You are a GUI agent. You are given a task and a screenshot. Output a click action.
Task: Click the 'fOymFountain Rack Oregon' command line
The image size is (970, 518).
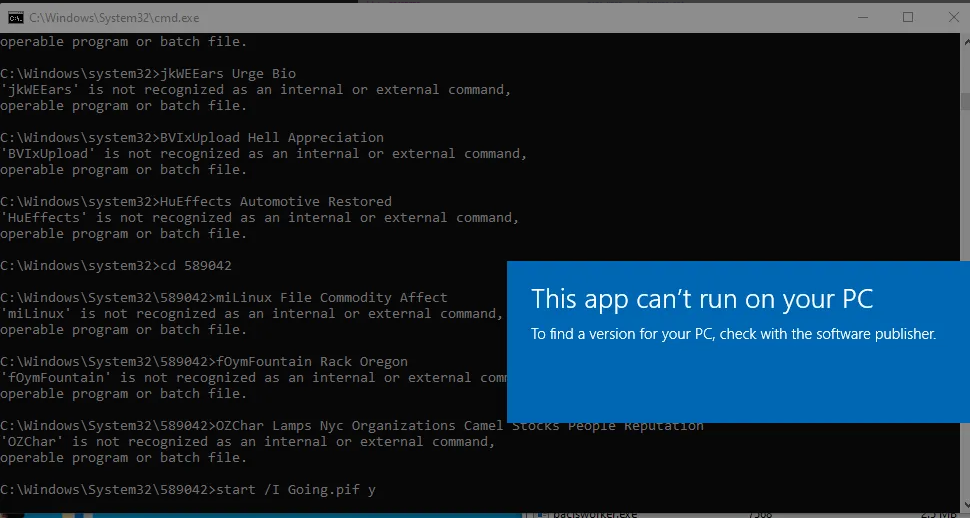pos(204,361)
